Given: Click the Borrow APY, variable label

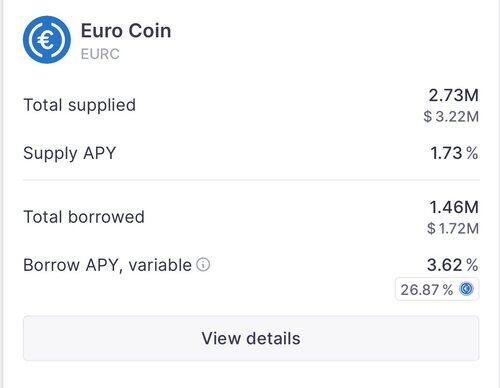Looking at the screenshot, I should click(x=107, y=265).
